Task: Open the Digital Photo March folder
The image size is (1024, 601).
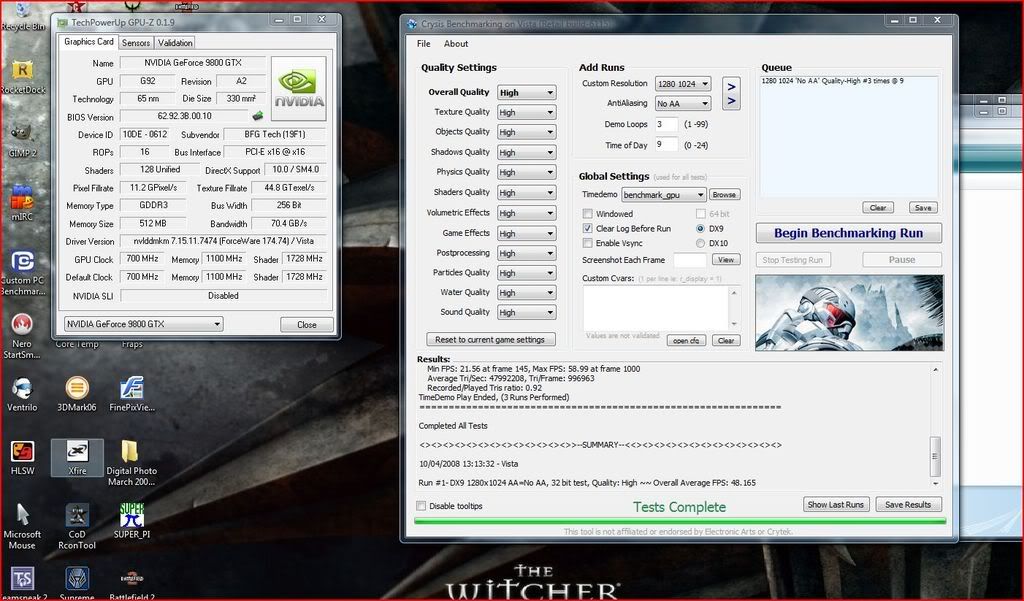Action: [131, 462]
